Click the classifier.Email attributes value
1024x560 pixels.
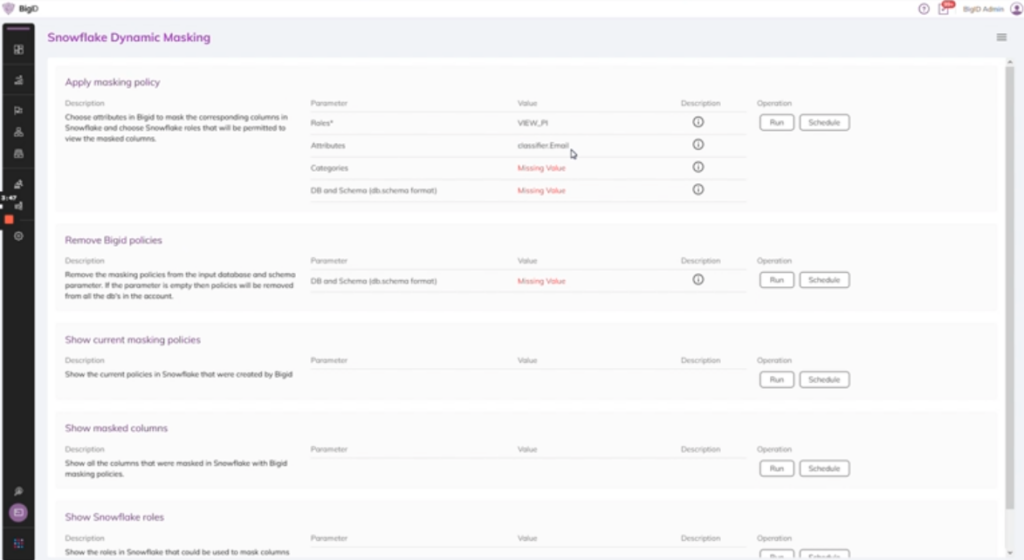542,145
